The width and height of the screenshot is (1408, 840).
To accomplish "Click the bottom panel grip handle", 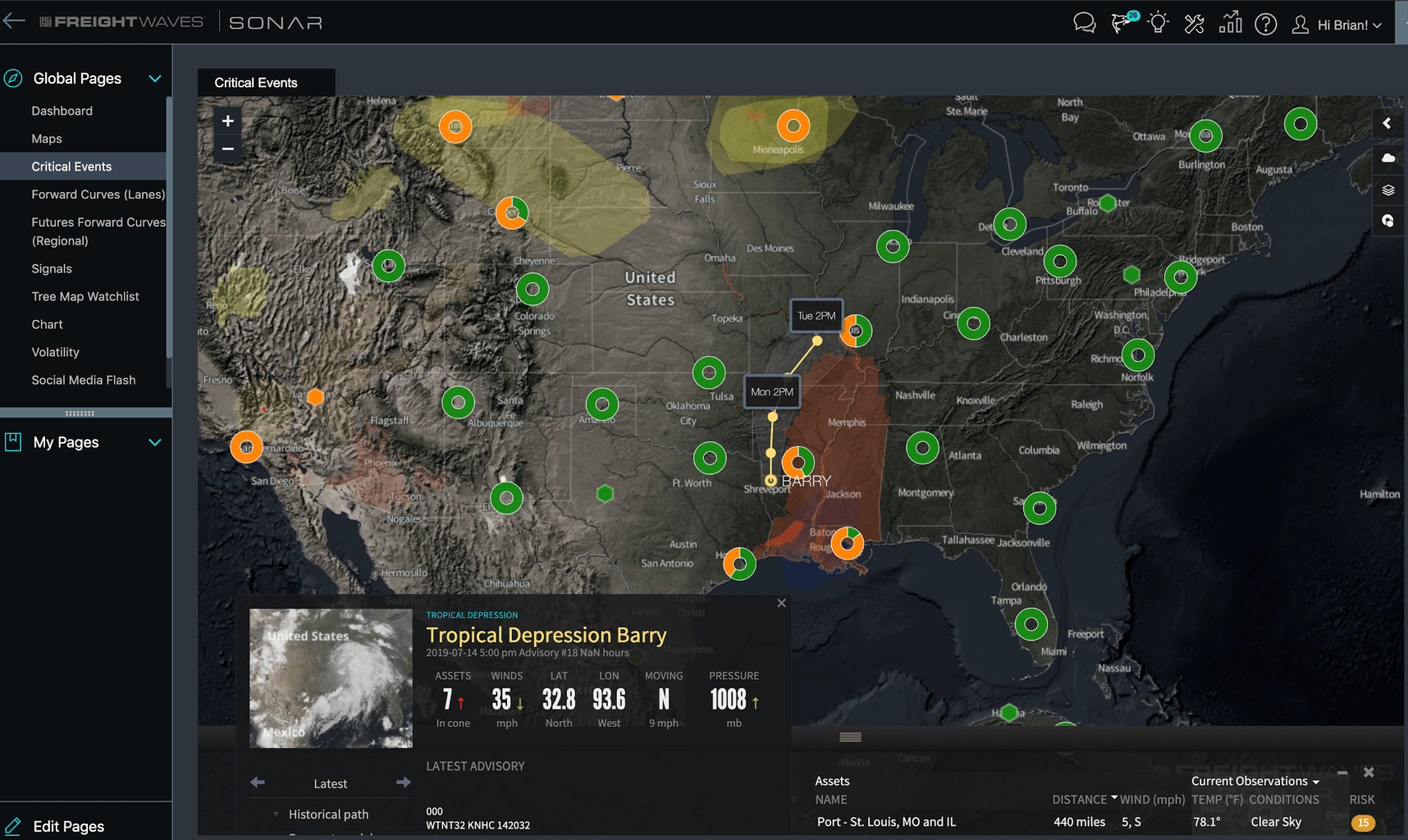I will (850, 737).
